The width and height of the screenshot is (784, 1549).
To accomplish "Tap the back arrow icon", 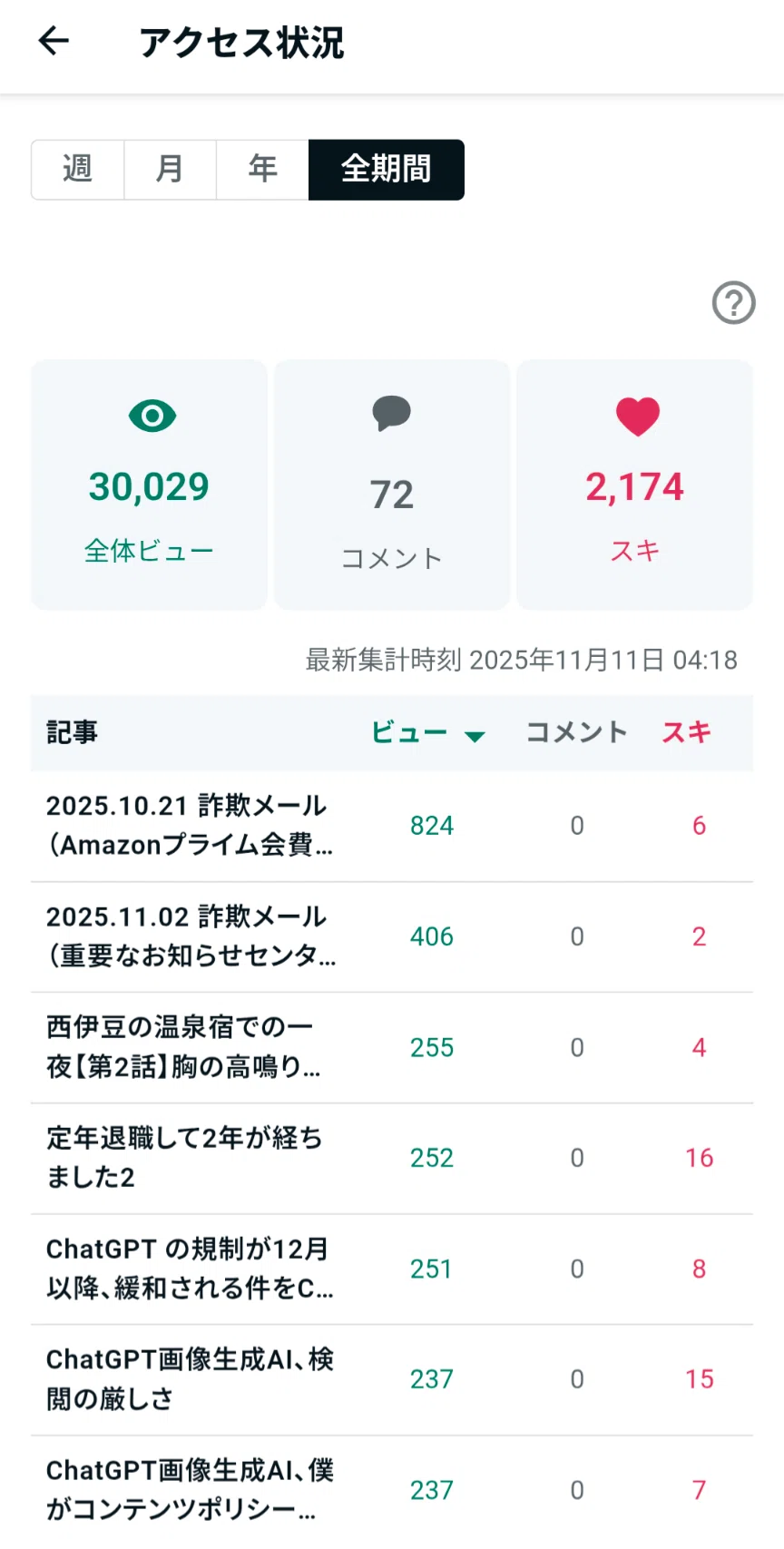I will point(54,41).
